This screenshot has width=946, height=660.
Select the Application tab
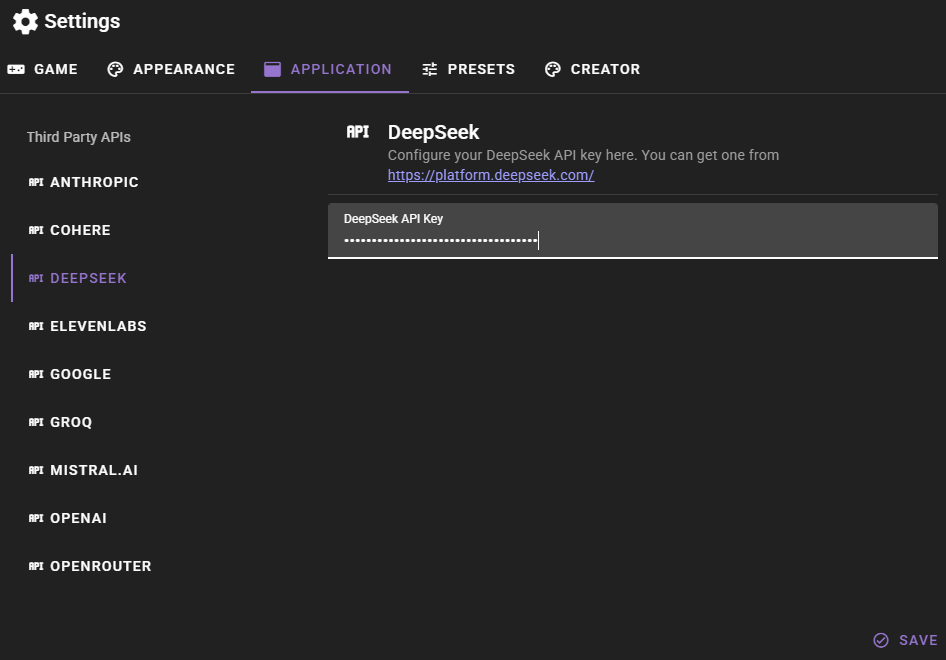pos(329,69)
